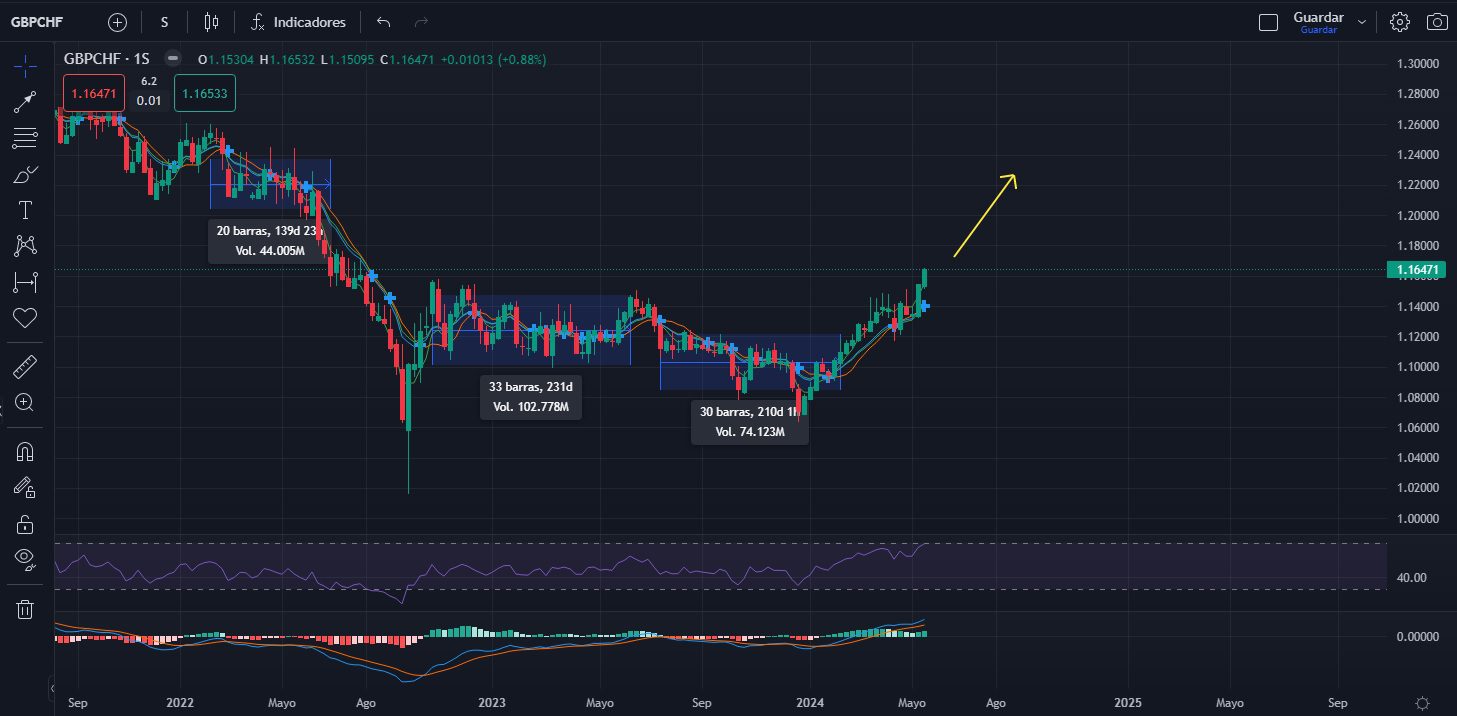
Task: Open time axis settings gear bottom-right
Action: [x=1422, y=703]
